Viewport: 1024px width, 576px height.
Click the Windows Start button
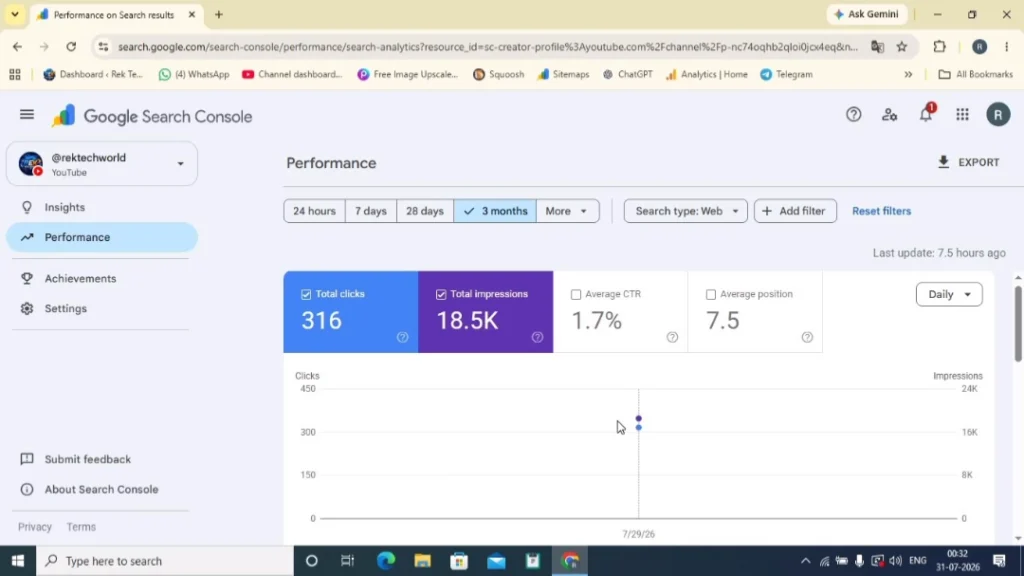pos(18,561)
